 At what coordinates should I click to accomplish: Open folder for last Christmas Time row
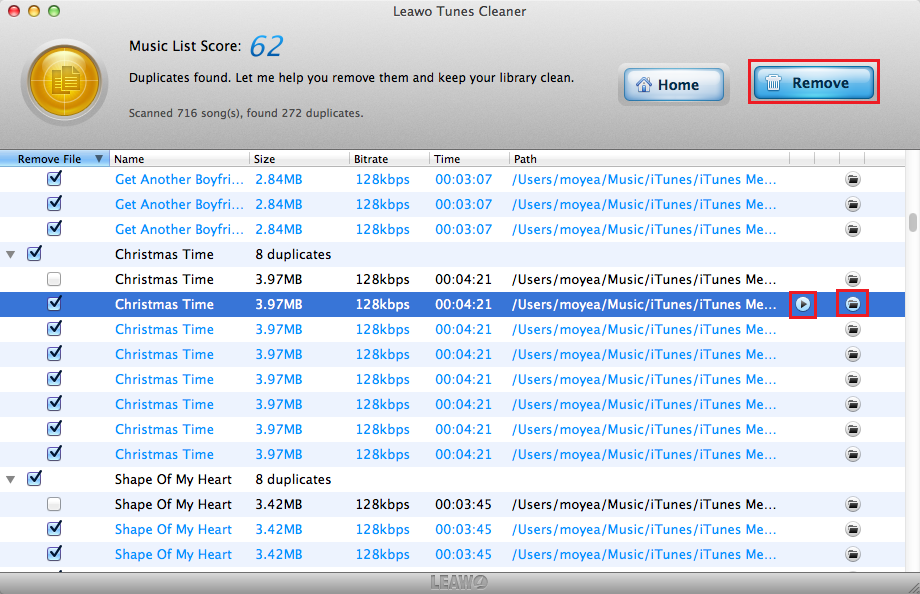852,454
